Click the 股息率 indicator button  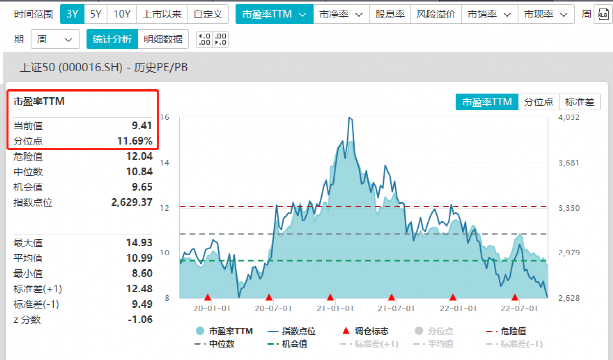coord(390,14)
